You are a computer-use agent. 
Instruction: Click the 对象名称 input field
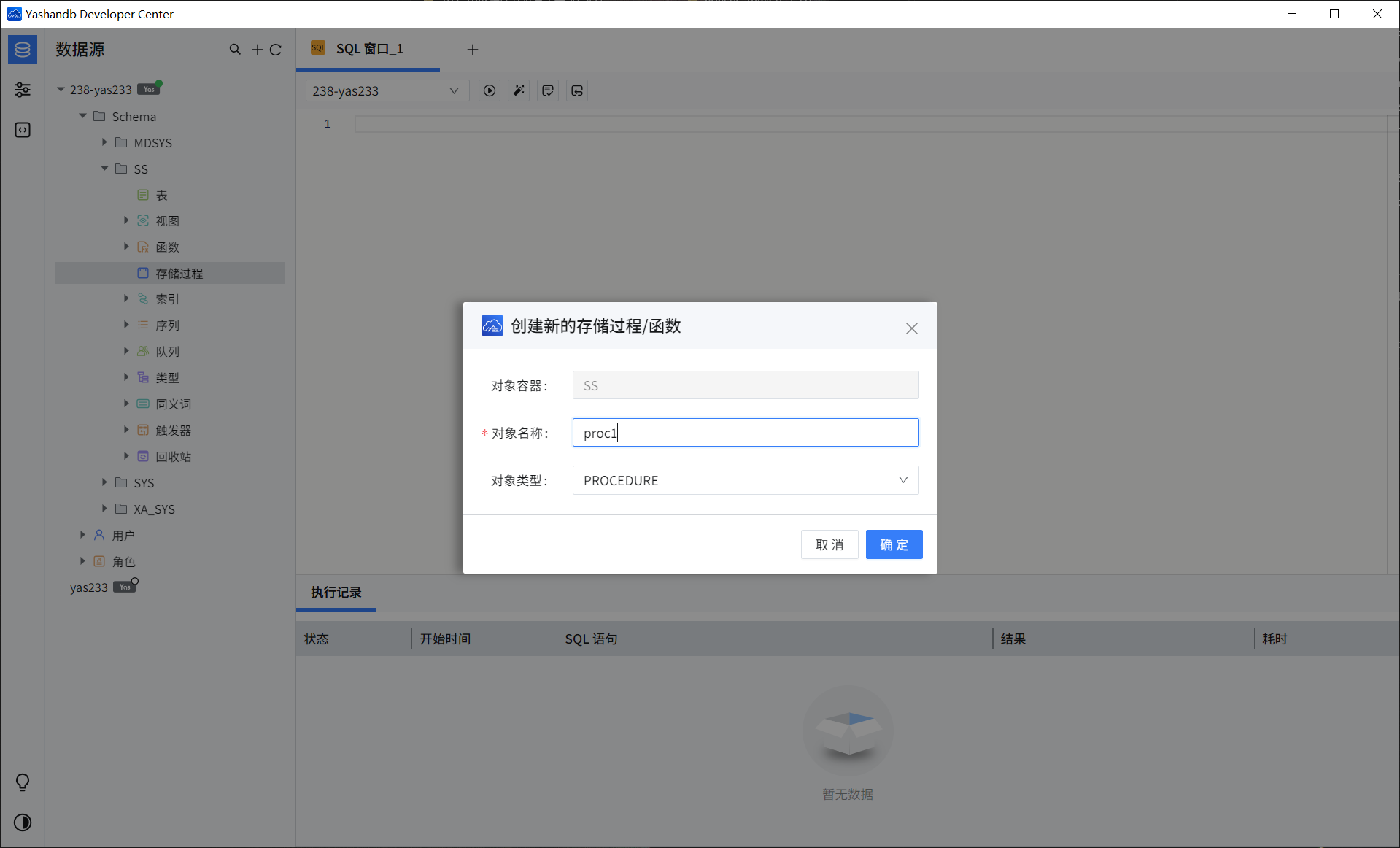click(745, 432)
